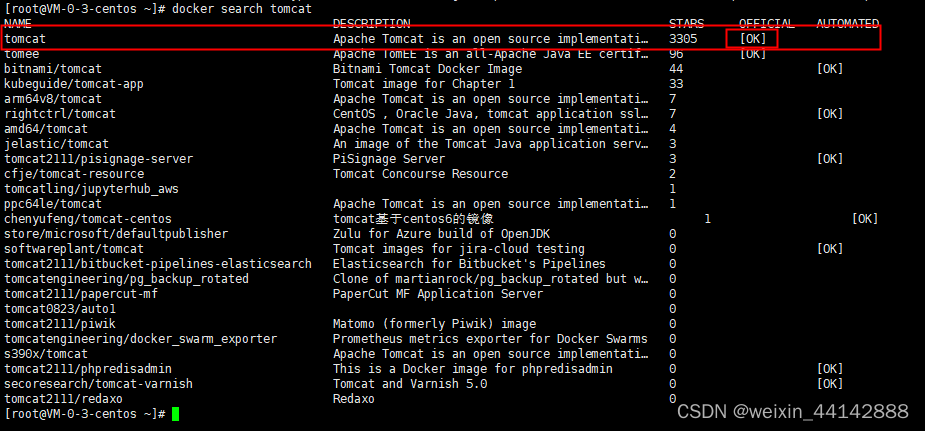
Task: Click description 'Tomcat Concourse Resource'
Action: 420,174
